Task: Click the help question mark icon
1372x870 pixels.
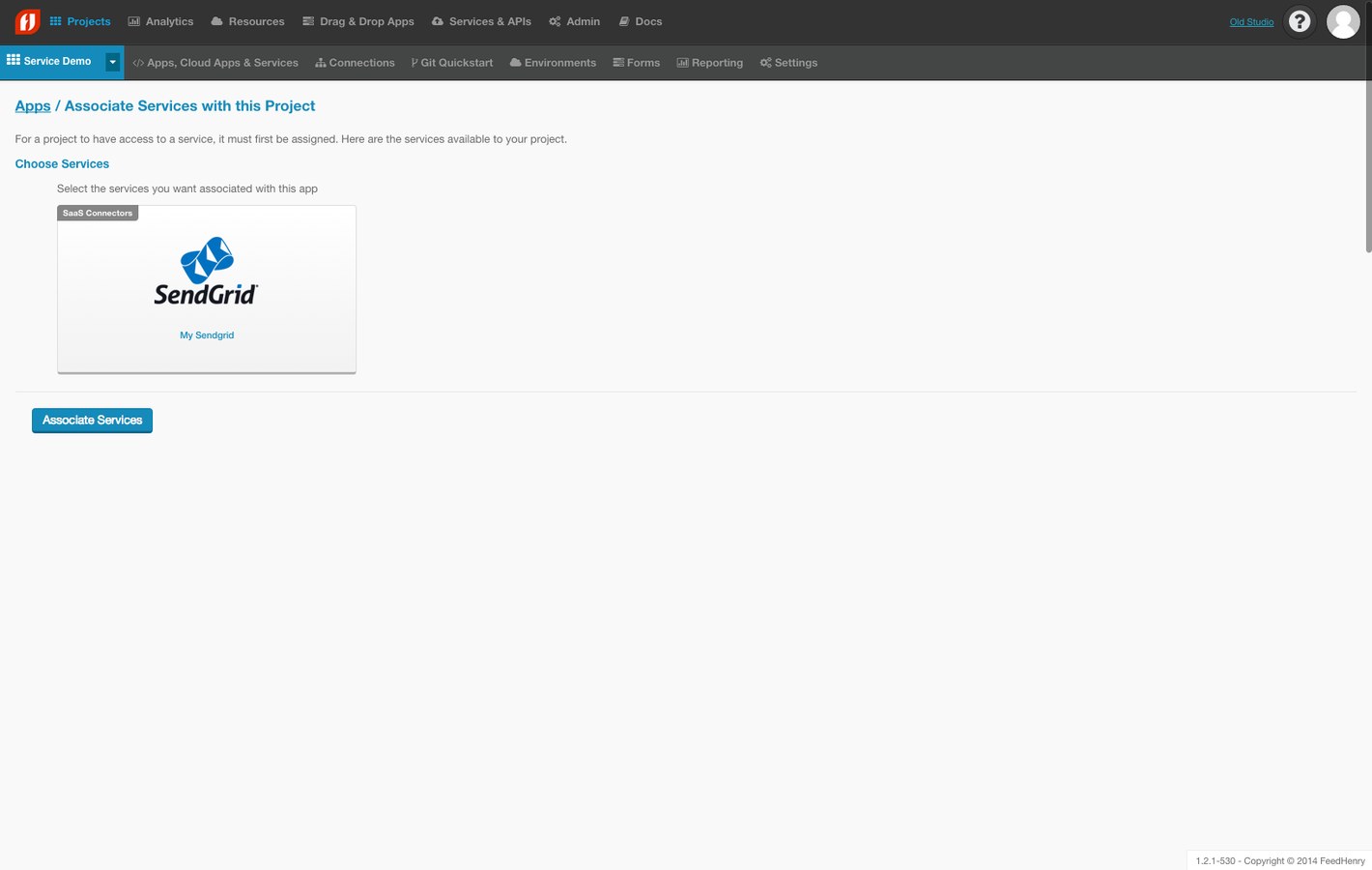Action: coord(1300,21)
